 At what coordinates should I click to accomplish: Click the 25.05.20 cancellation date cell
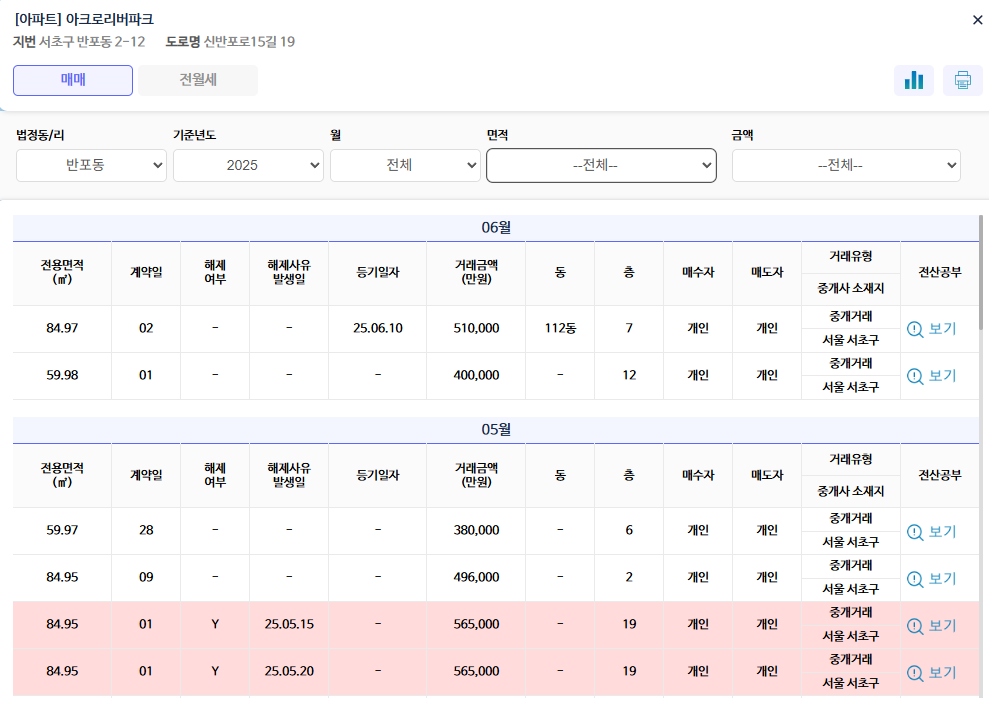(289, 671)
